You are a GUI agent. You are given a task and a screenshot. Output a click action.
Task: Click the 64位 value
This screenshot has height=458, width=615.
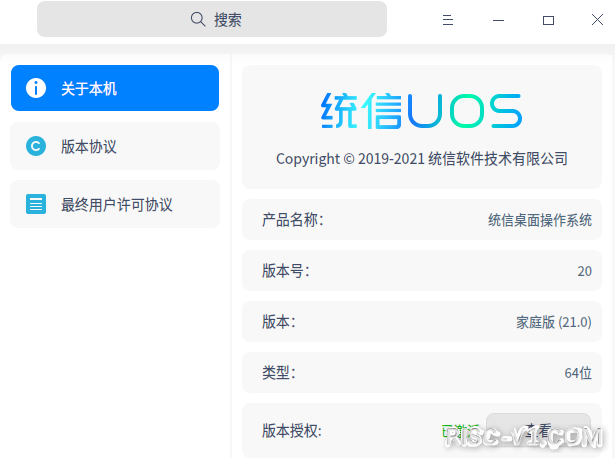578,373
